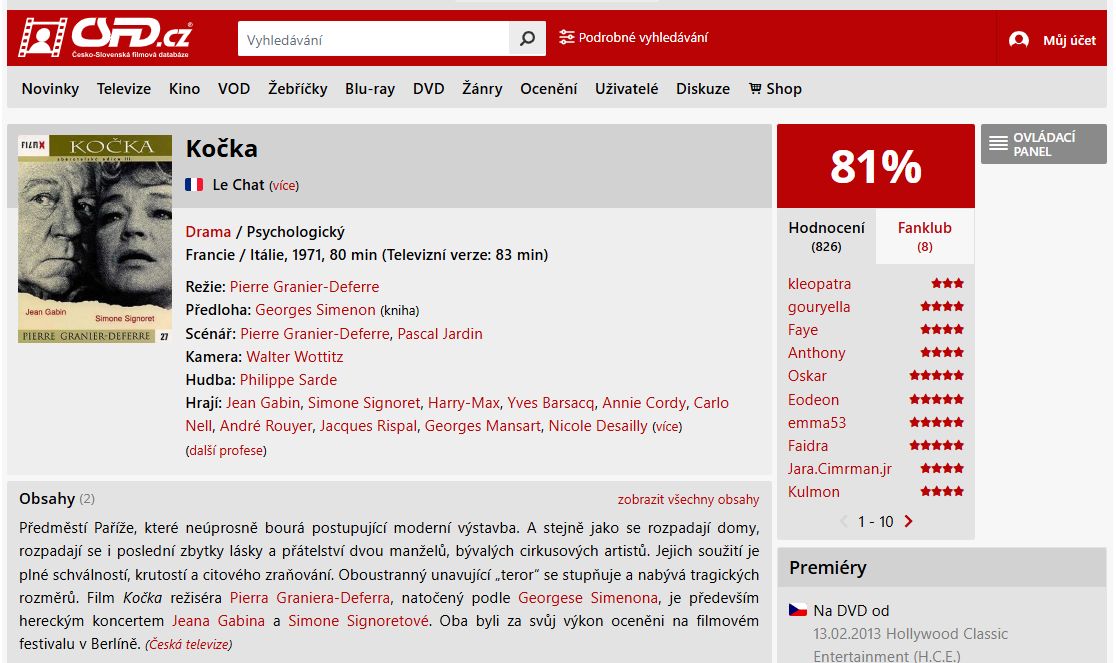Viewport: 1116px width, 663px height.
Task: Open director Pierre Granier-Deferre's page
Action: tap(305, 287)
